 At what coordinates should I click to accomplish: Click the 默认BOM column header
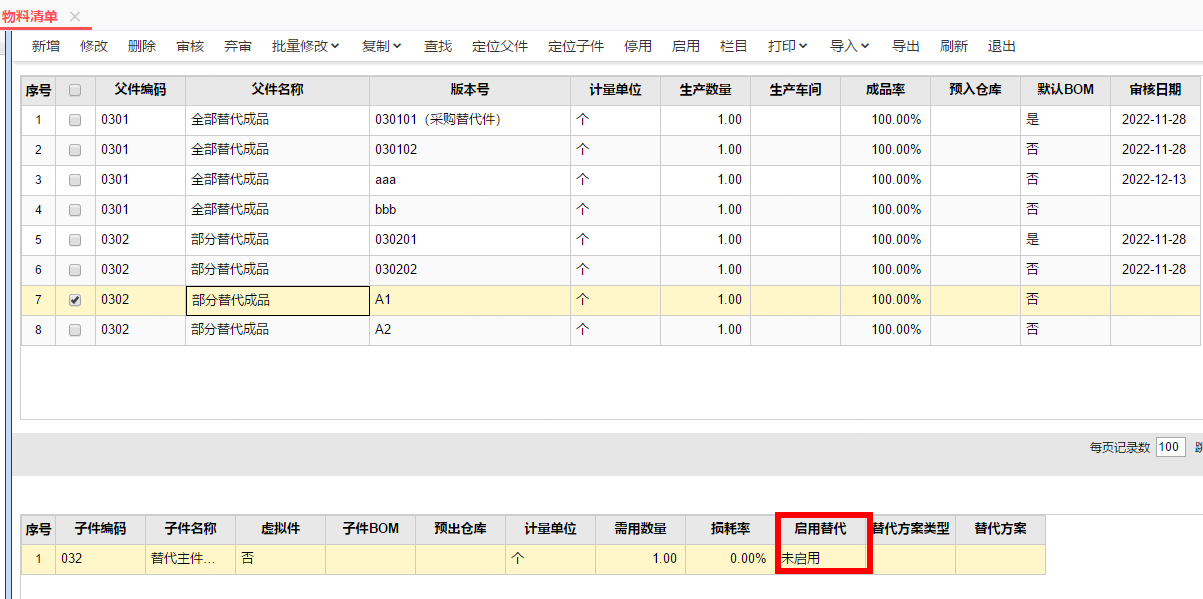(1065, 90)
